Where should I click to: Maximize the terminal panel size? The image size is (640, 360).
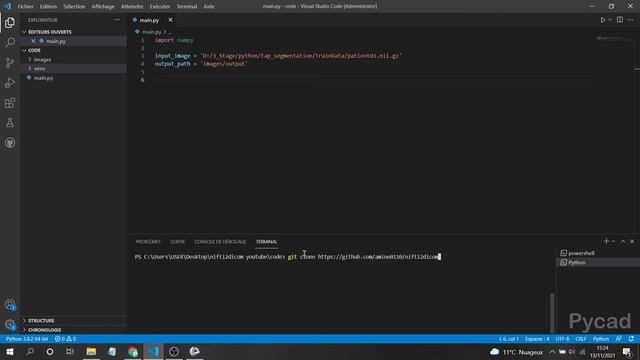[623, 241]
